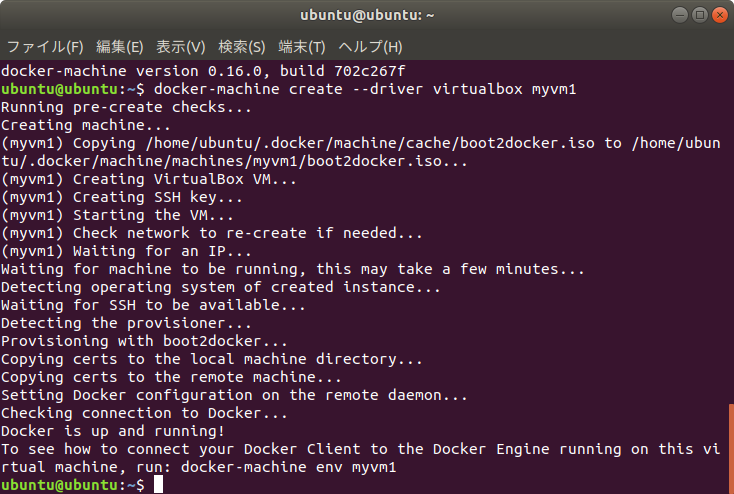Click the cursor at the bottom prompt
Screen dimensions: 734x494
(159, 485)
